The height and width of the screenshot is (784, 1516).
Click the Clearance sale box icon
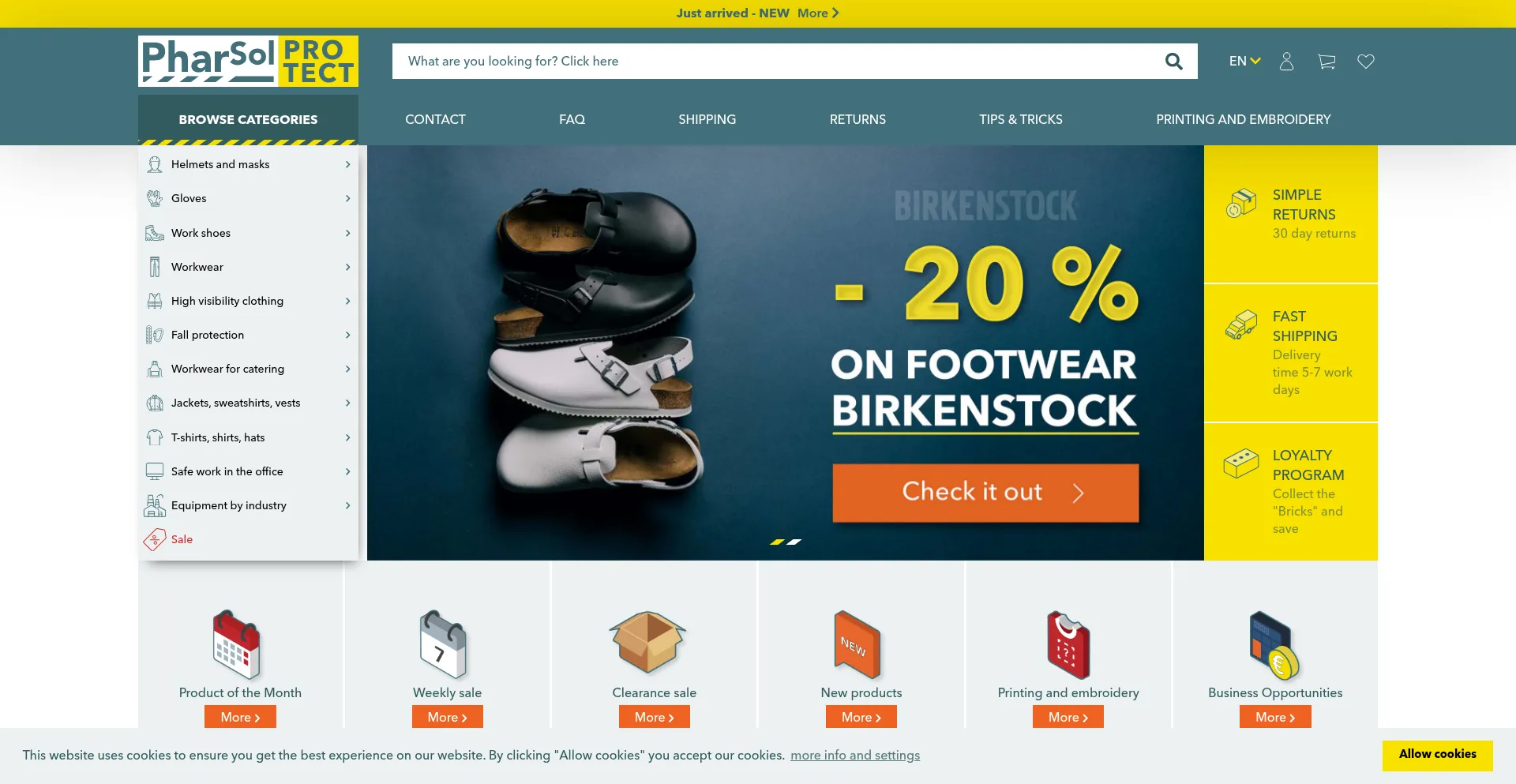click(647, 643)
